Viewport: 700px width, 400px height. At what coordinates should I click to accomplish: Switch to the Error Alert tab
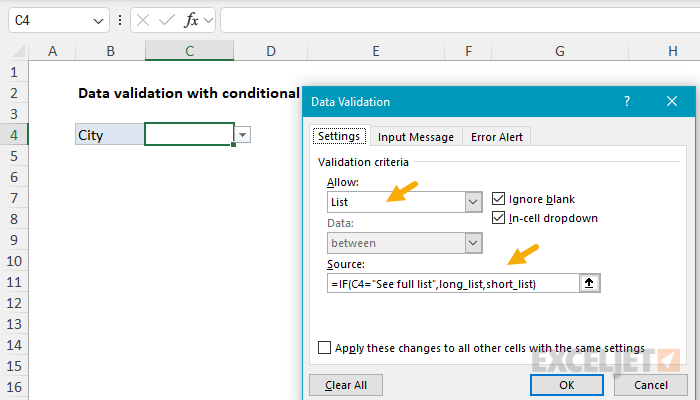(x=496, y=137)
